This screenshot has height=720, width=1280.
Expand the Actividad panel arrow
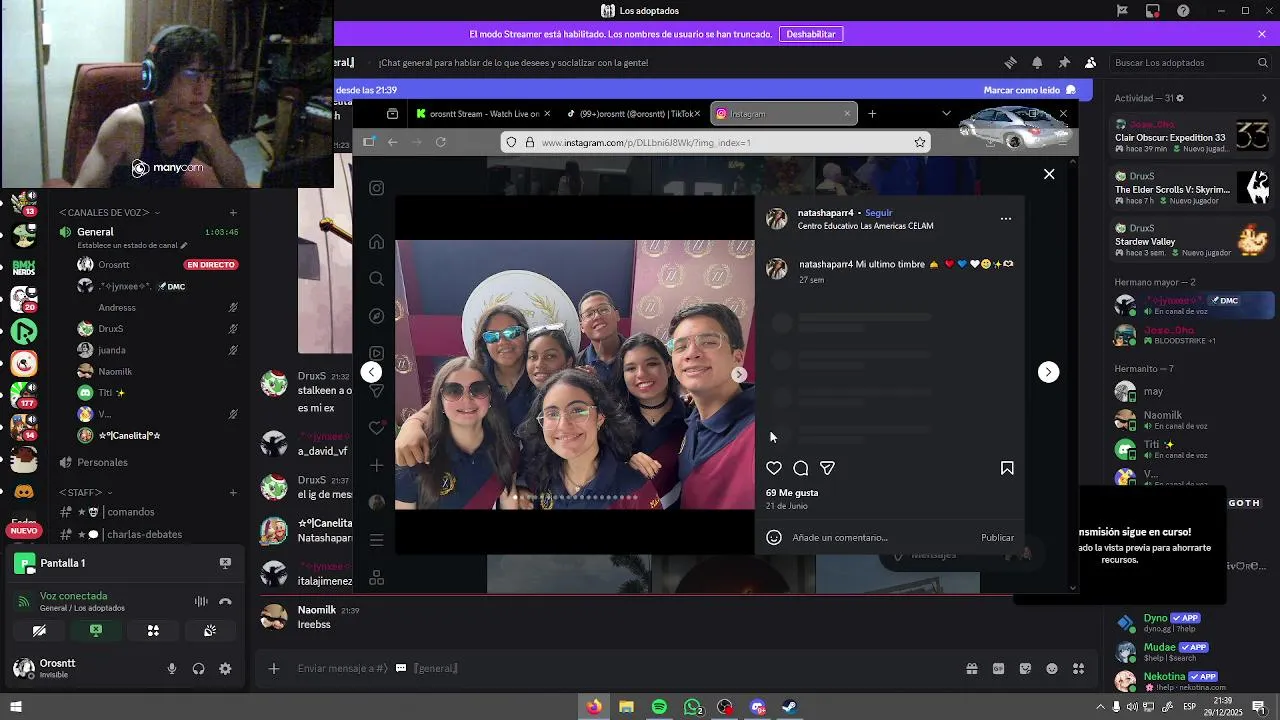(1264, 98)
